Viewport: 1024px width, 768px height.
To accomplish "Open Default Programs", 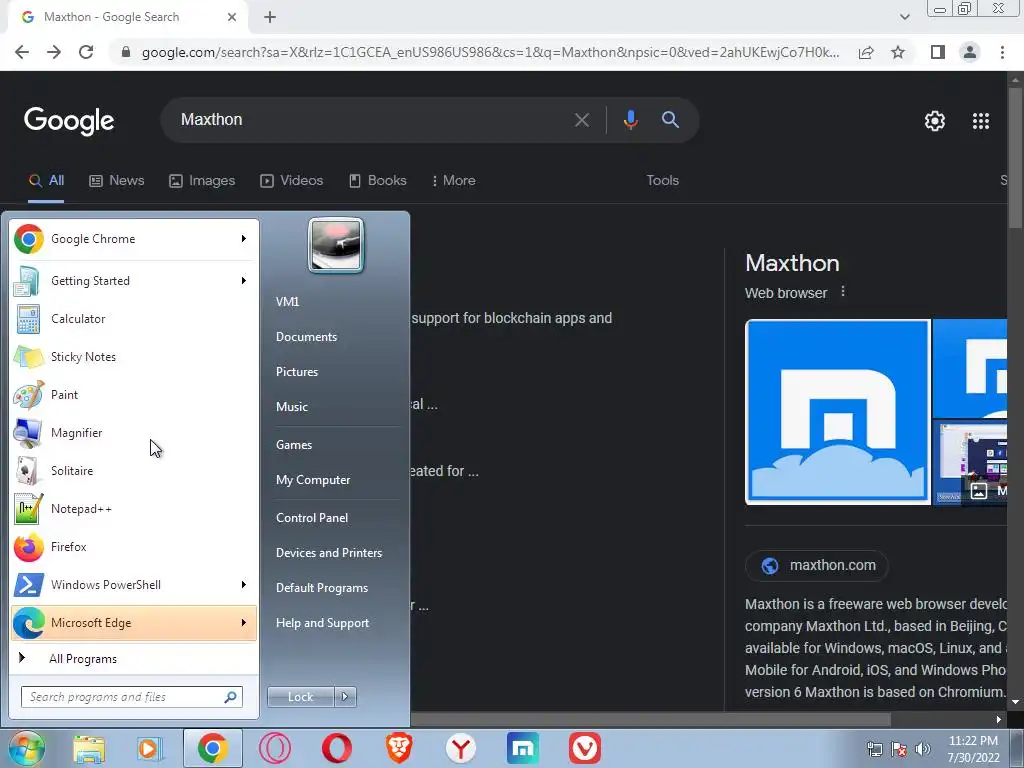I will pos(321,588).
